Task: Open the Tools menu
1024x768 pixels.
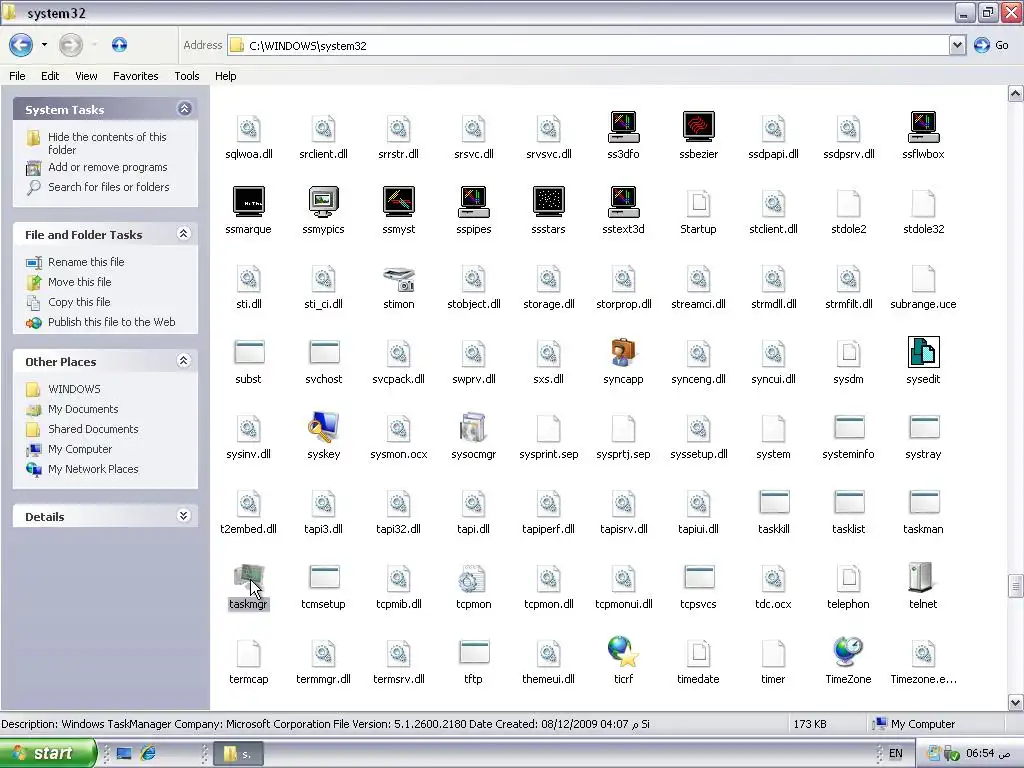Action: [187, 76]
